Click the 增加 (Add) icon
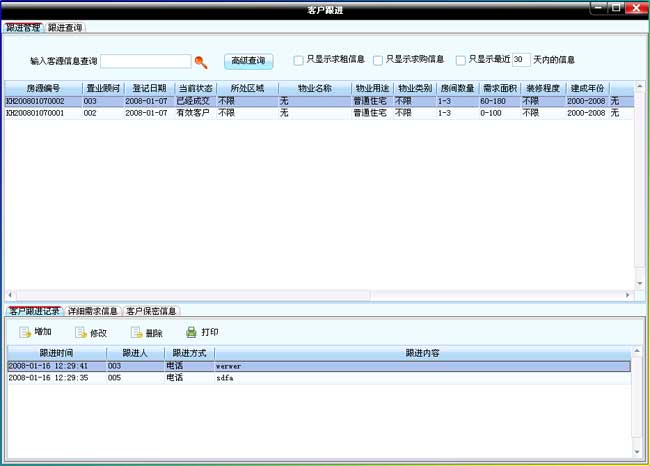Image resolution: width=650 pixels, height=466 pixels. (25, 332)
